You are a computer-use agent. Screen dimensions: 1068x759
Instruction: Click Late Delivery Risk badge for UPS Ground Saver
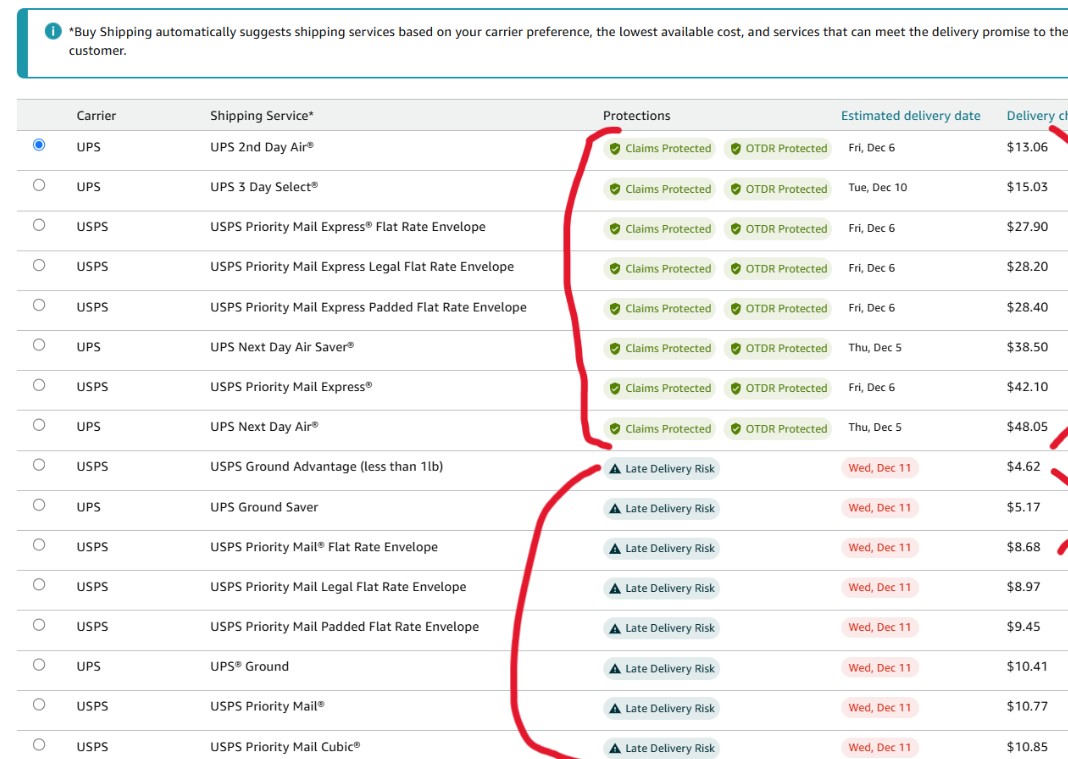(x=661, y=508)
